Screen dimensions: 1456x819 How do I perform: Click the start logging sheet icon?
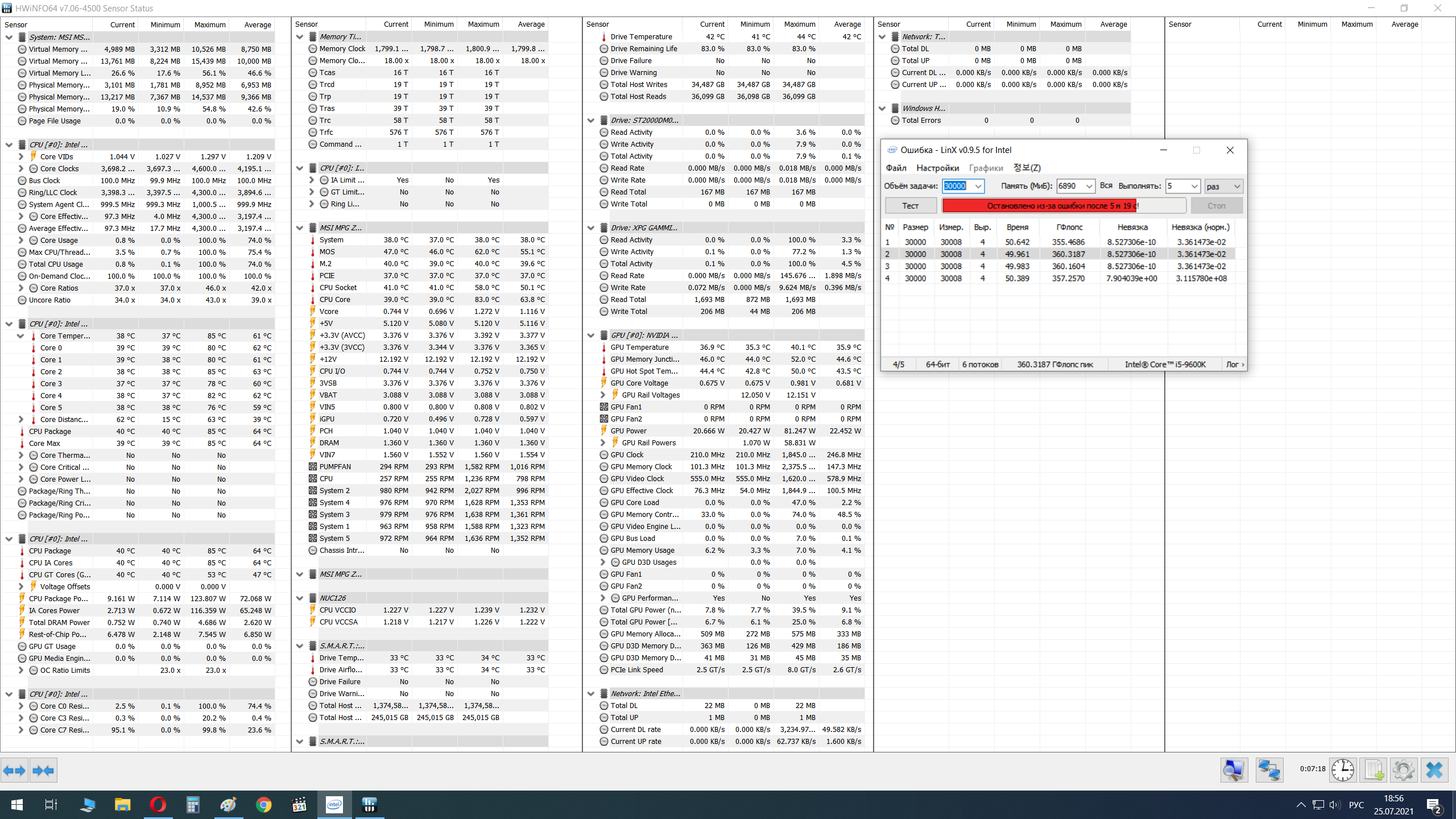[x=1374, y=771]
